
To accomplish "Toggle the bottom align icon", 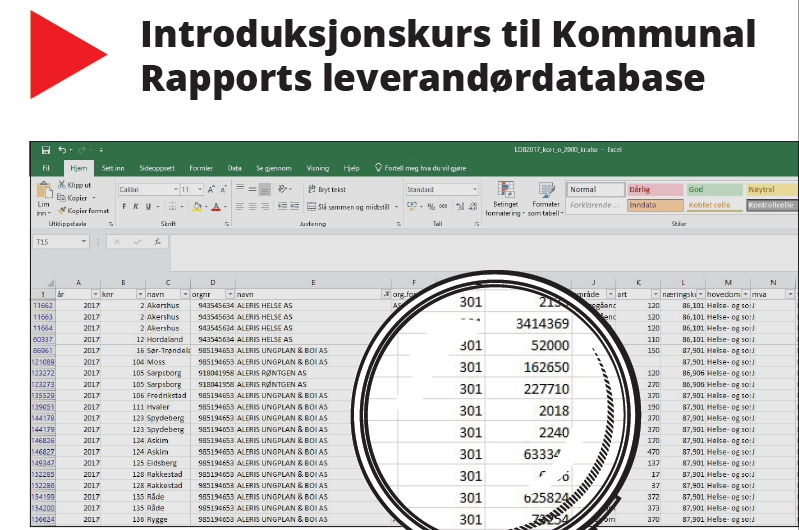I will [x=264, y=190].
